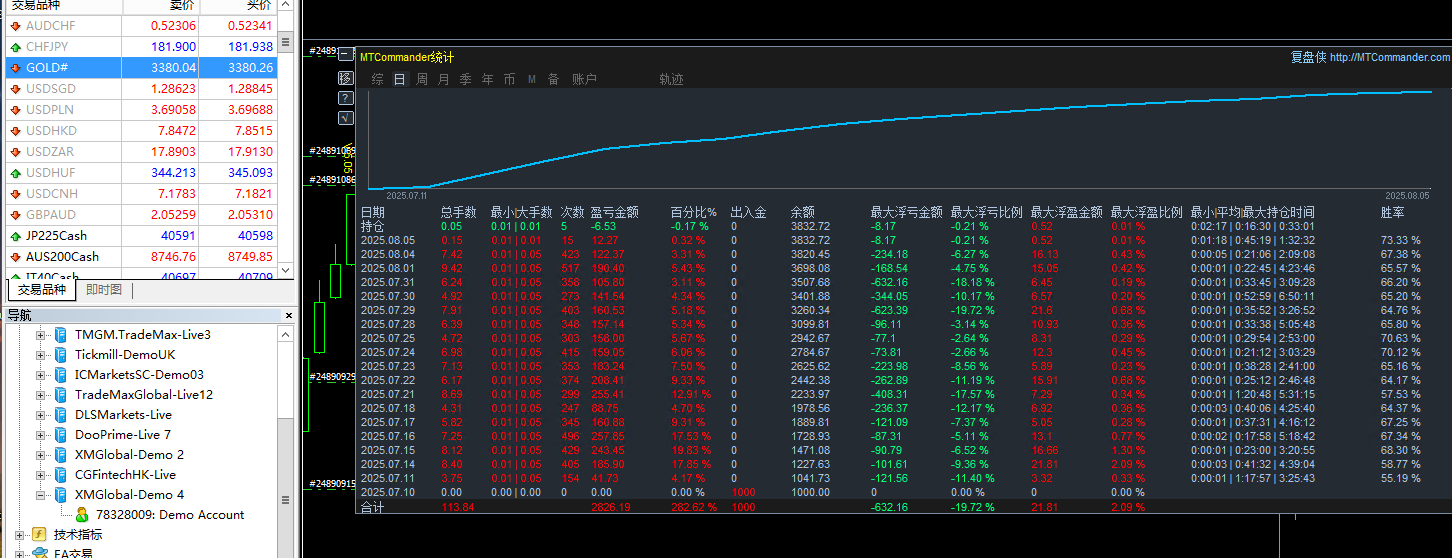This screenshot has width=1452, height=558.
Task: Expand the DooPrime-Live 7 node
Action: tap(41, 434)
